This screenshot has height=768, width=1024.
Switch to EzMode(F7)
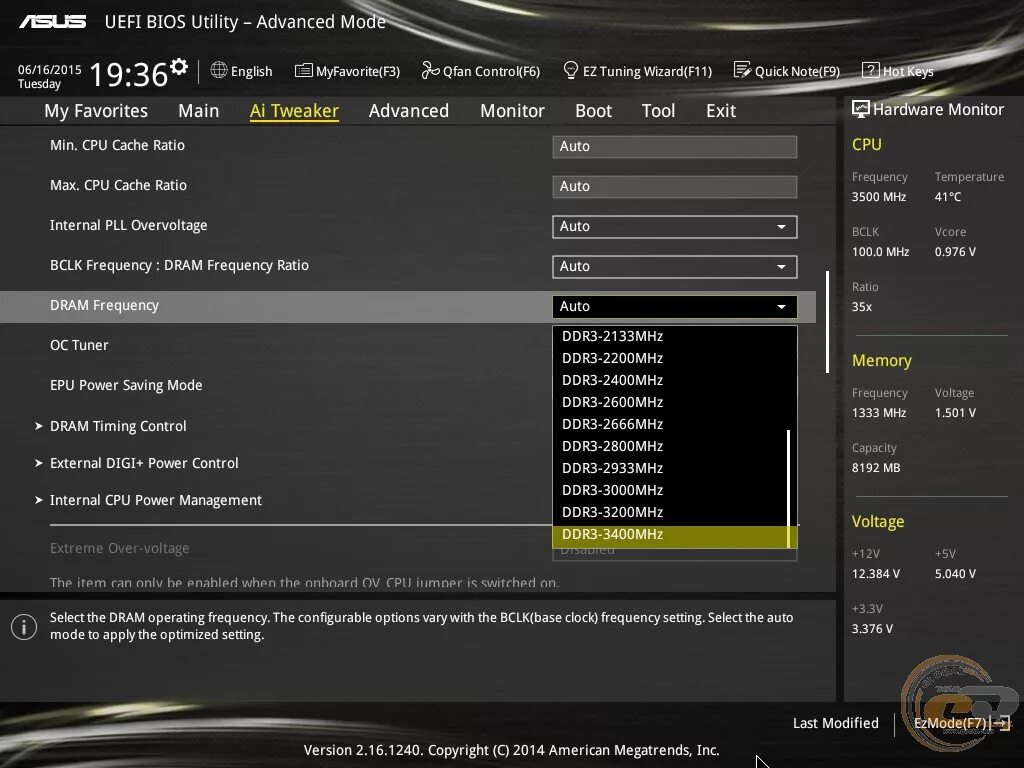(962, 723)
